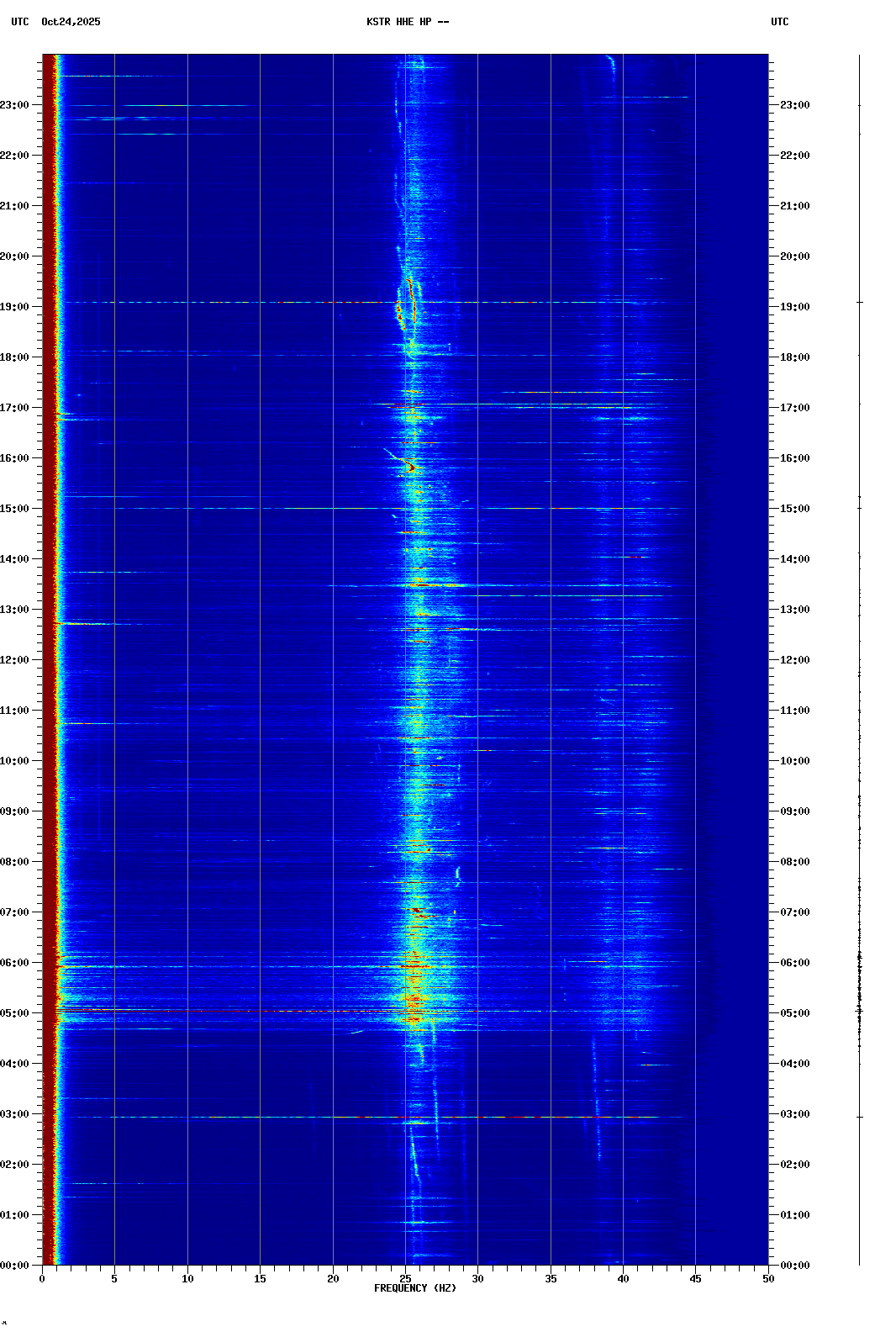This screenshot has width=896, height=1332.
Task: Click the 0 Hz frequency tick label
Action: 42,1279
